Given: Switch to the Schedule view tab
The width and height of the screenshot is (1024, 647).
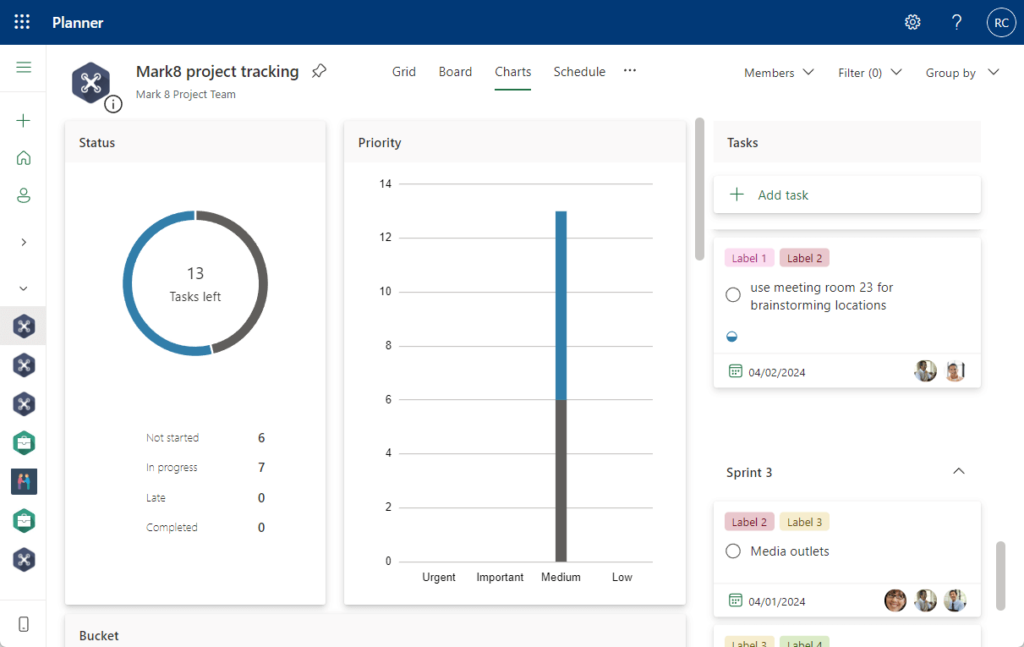Looking at the screenshot, I should point(579,71).
